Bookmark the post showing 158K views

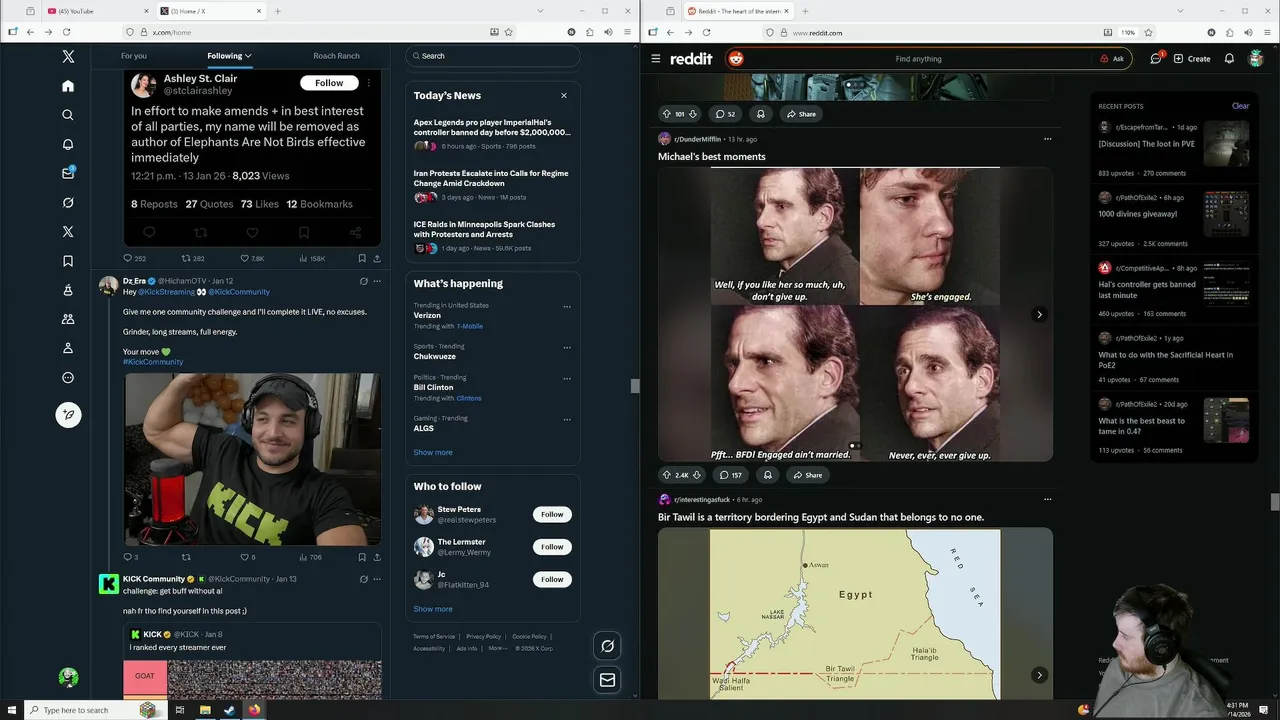point(362,258)
